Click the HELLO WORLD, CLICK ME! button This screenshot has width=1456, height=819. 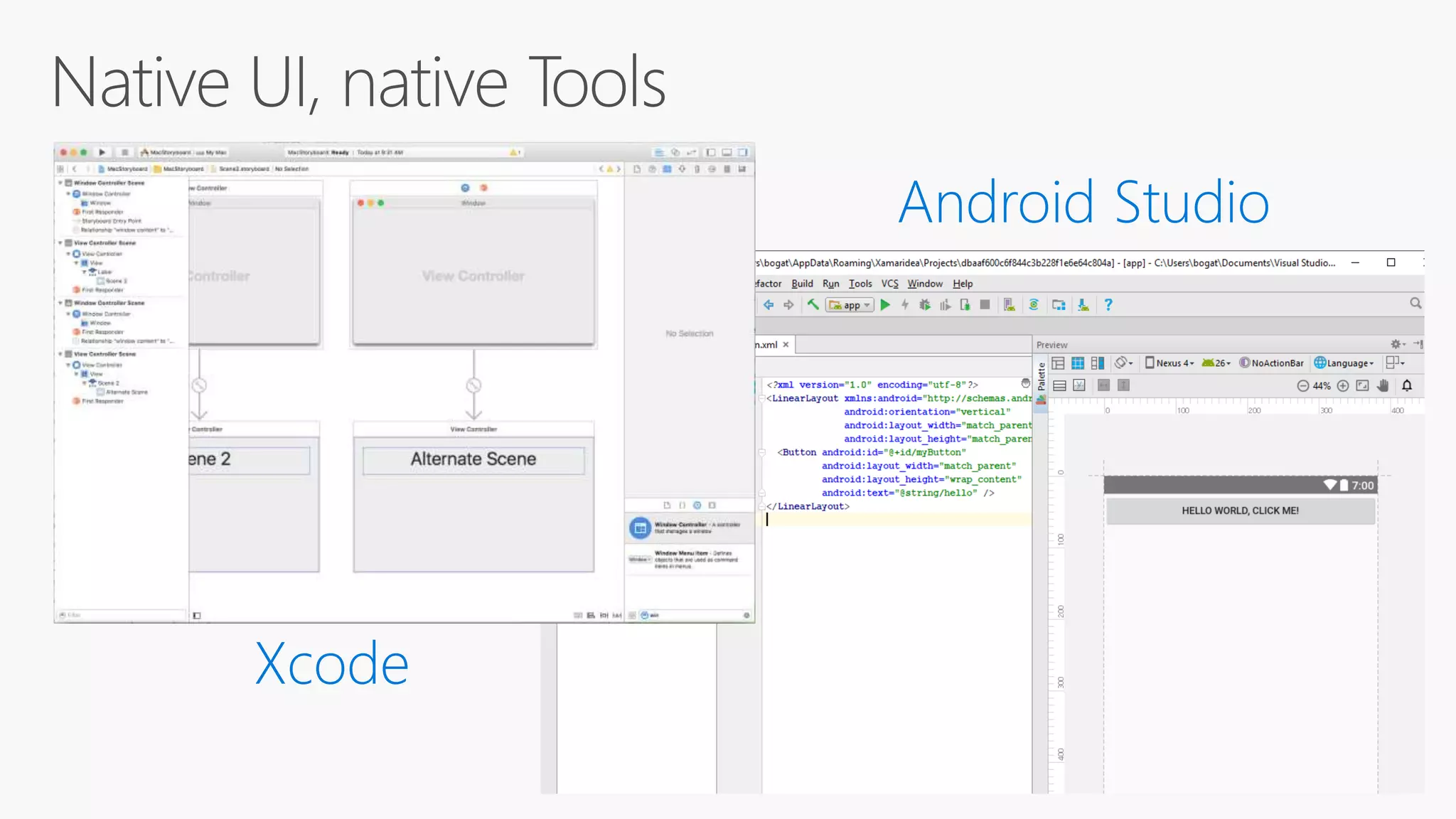coord(1240,510)
